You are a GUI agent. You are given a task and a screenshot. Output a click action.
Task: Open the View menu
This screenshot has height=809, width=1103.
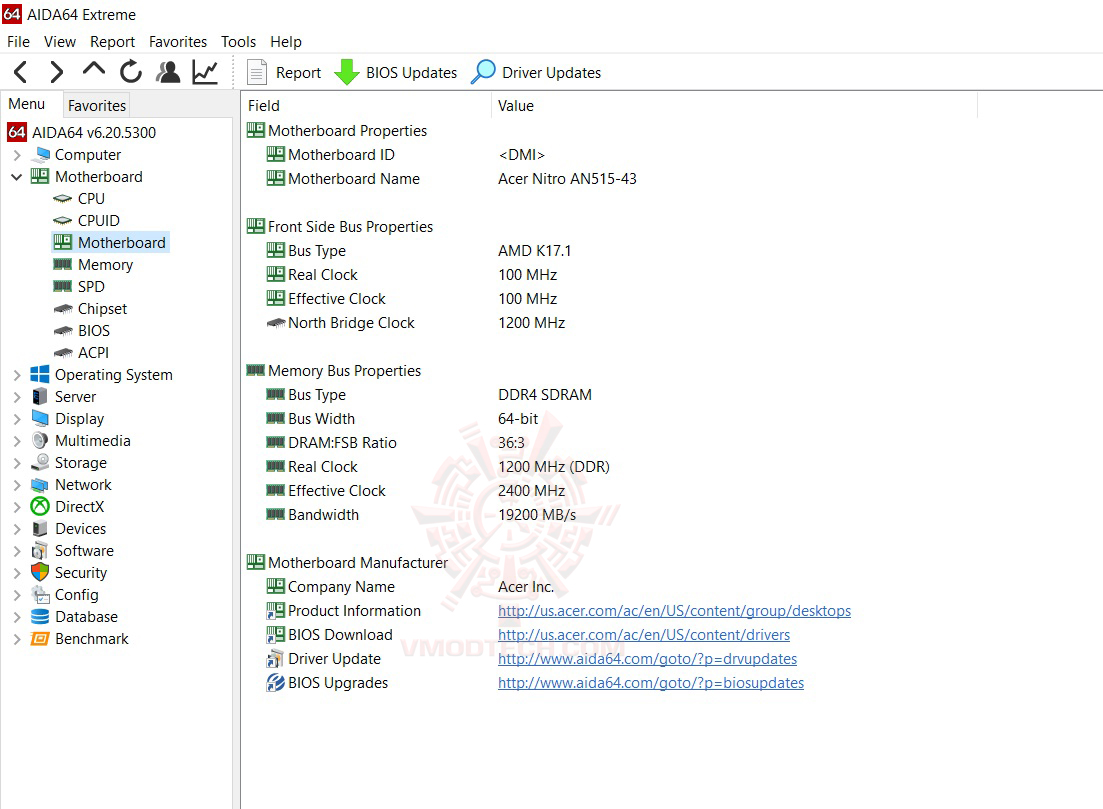coord(60,42)
